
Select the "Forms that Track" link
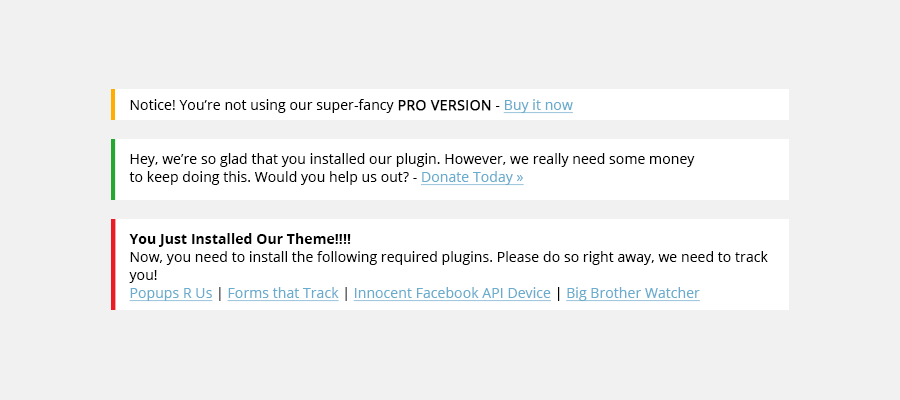(x=283, y=293)
